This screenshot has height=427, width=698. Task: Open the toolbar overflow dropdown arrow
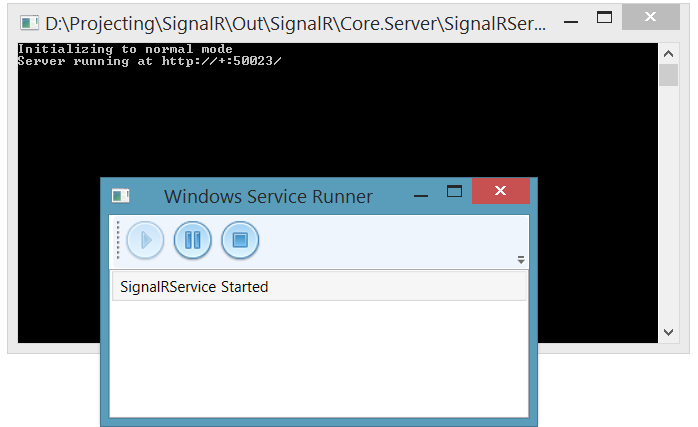coord(521,260)
